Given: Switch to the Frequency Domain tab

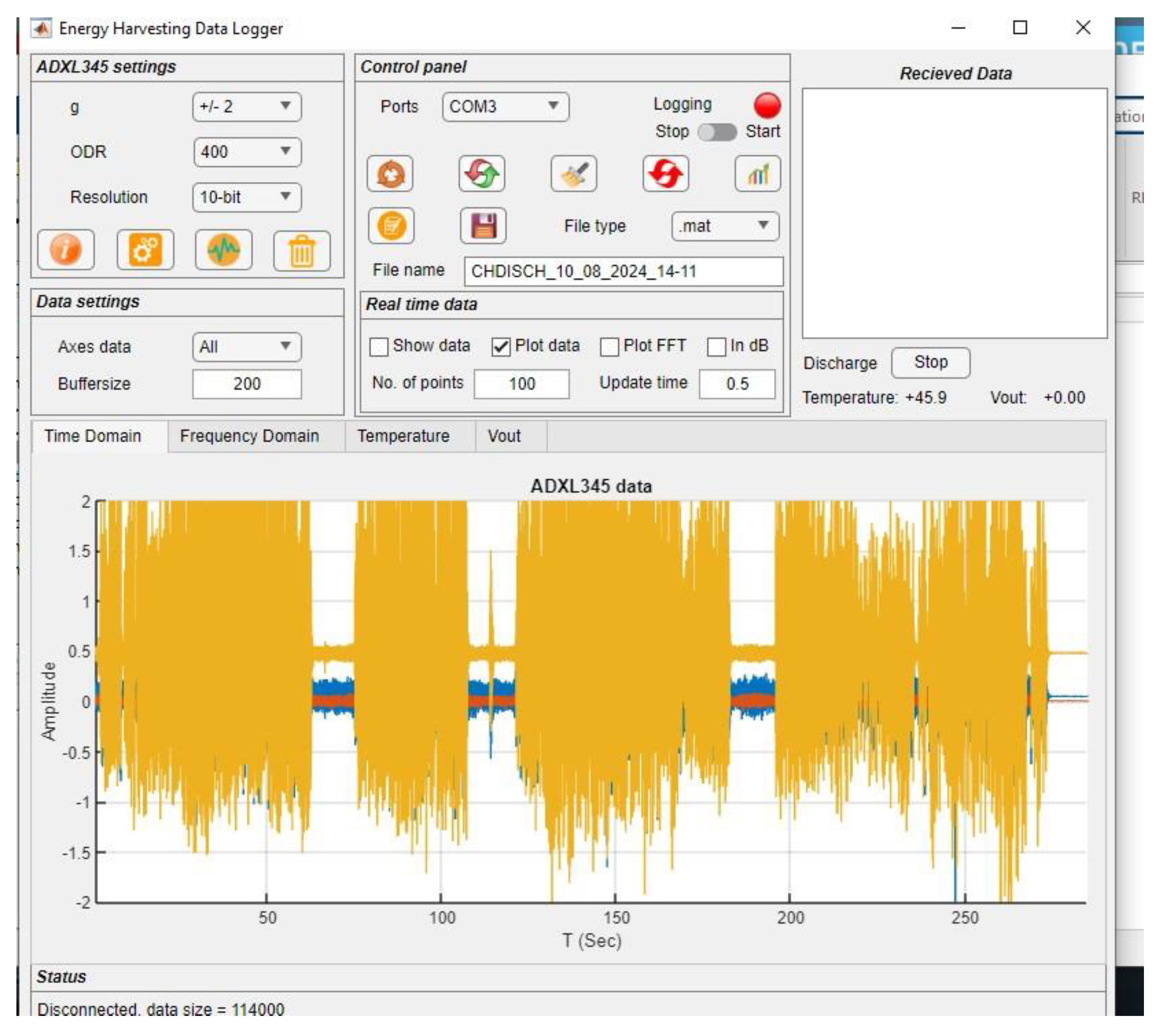Looking at the screenshot, I should 249,436.
